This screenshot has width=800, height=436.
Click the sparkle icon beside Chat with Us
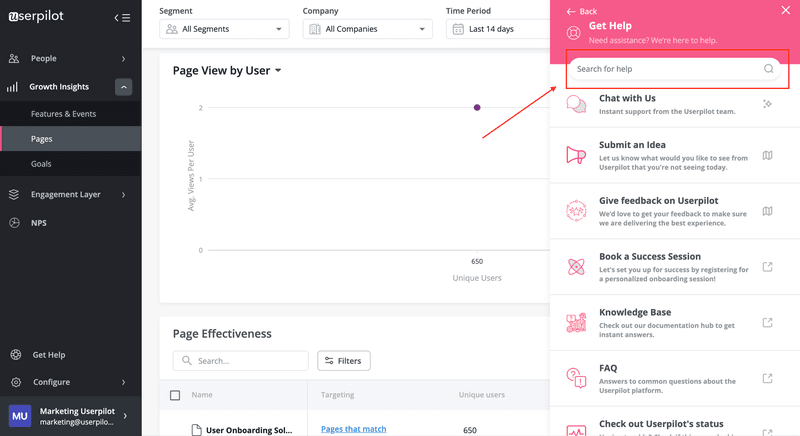[767, 104]
